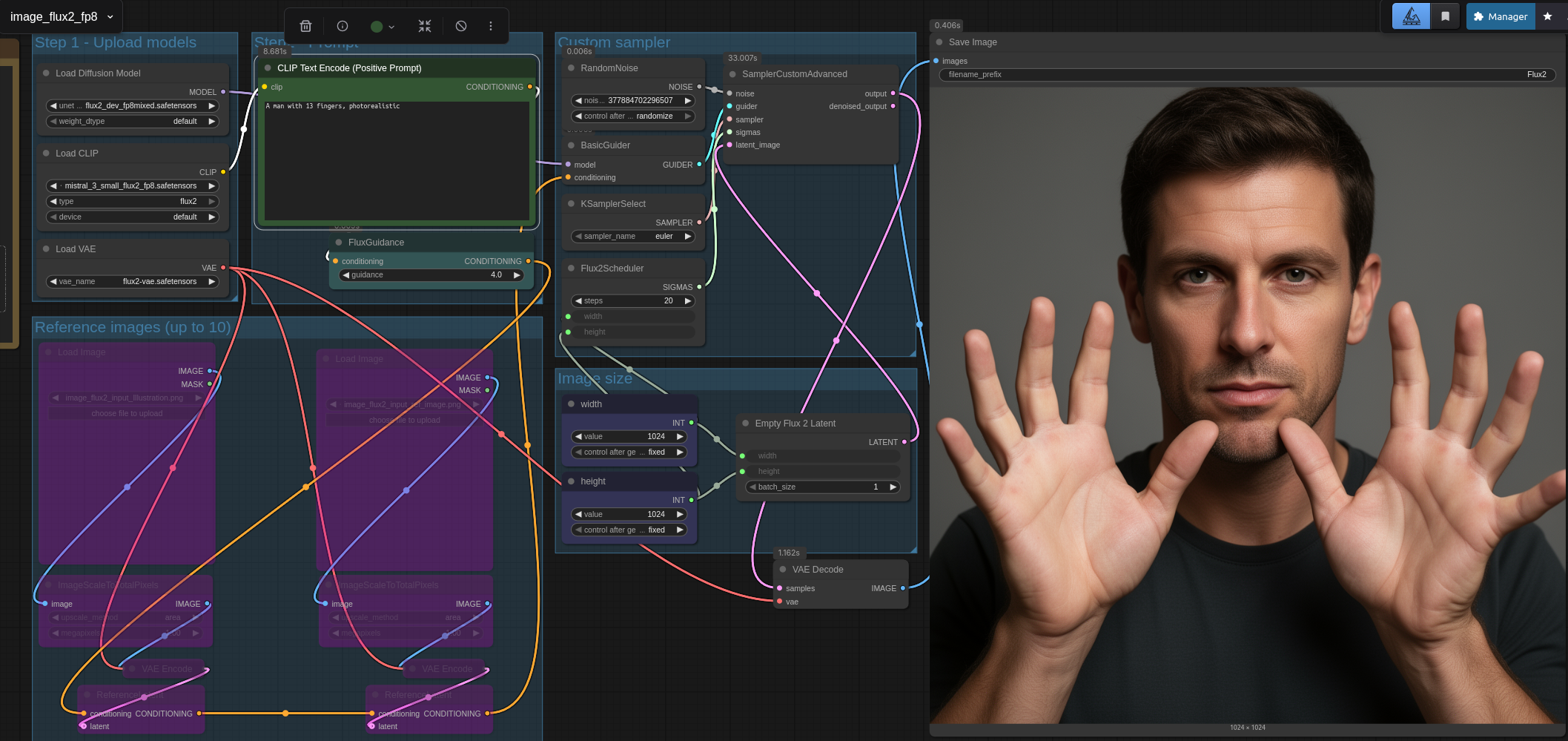Click the blue crane logo icon
This screenshot has width=1568, height=741.
1411,16
